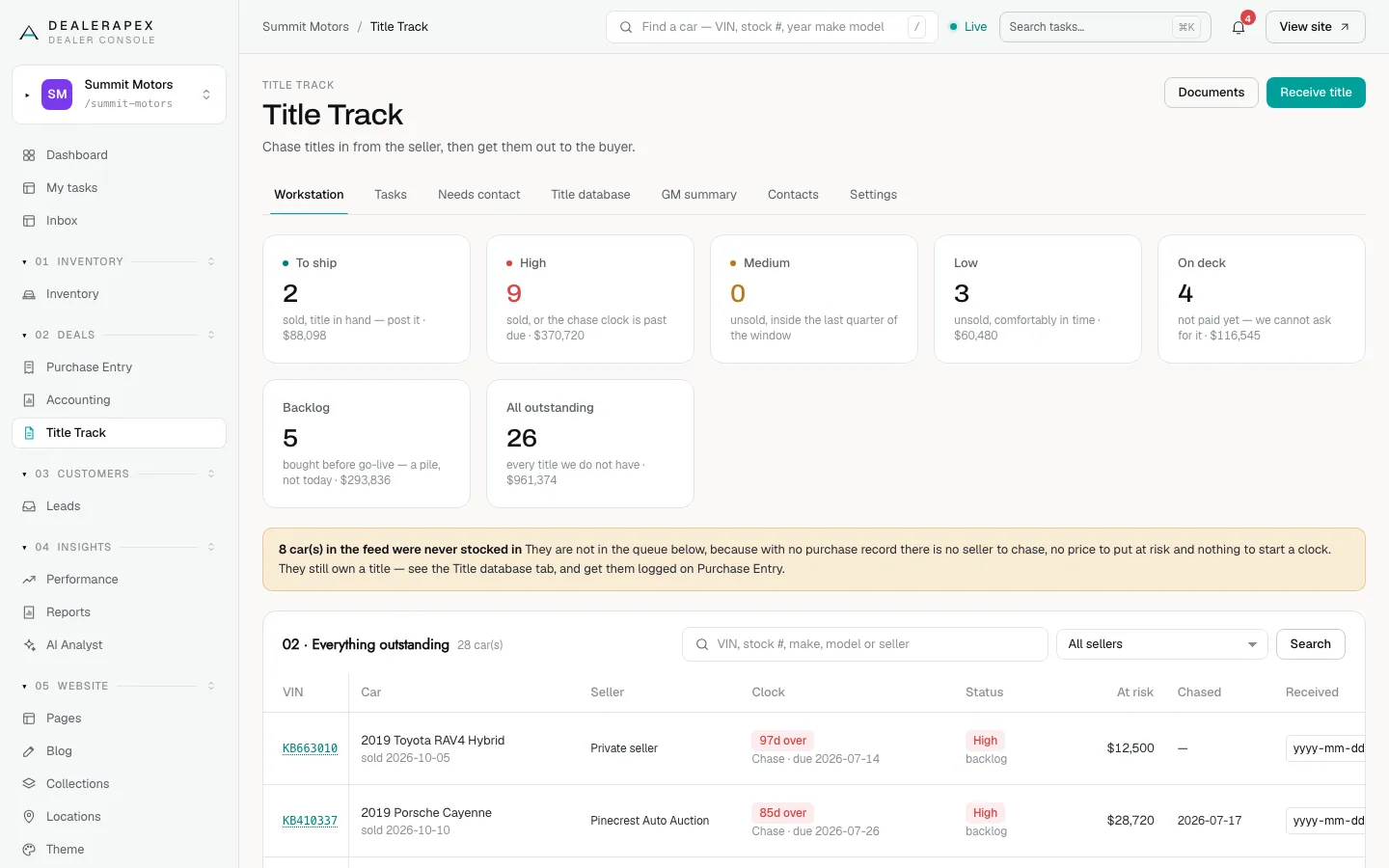This screenshot has height=868, width=1389.
Task: Click the Search button beside All sellers
Action: (1310, 644)
